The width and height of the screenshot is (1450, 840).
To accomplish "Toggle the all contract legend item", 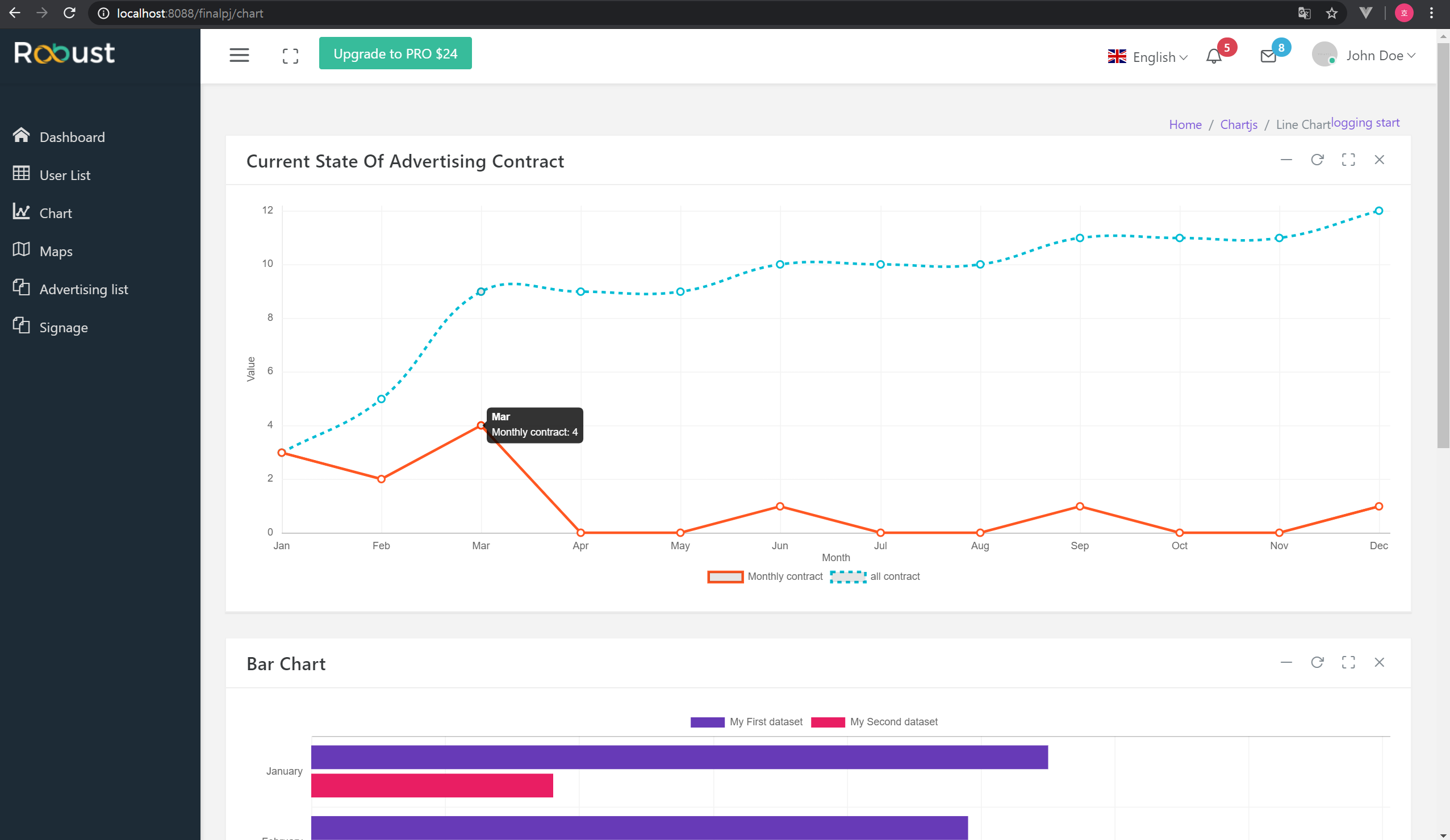I will tap(875, 576).
